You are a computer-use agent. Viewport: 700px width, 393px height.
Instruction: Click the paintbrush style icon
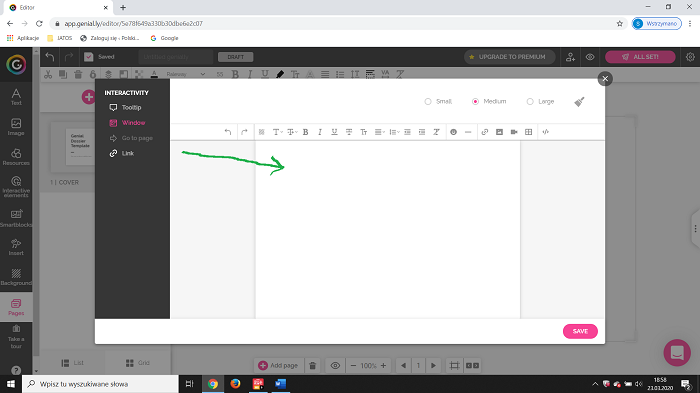point(579,102)
